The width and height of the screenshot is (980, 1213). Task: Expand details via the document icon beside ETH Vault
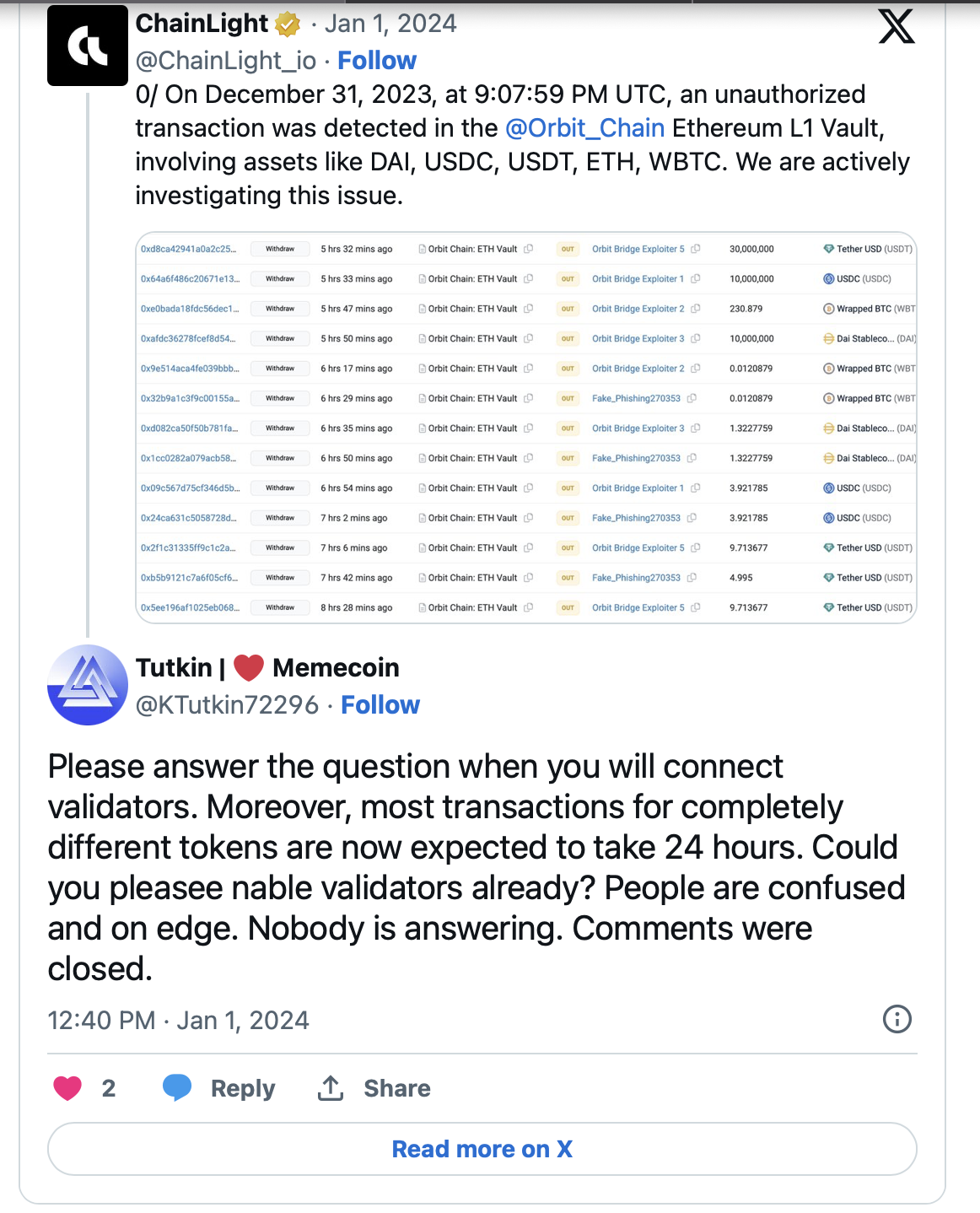[x=422, y=249]
